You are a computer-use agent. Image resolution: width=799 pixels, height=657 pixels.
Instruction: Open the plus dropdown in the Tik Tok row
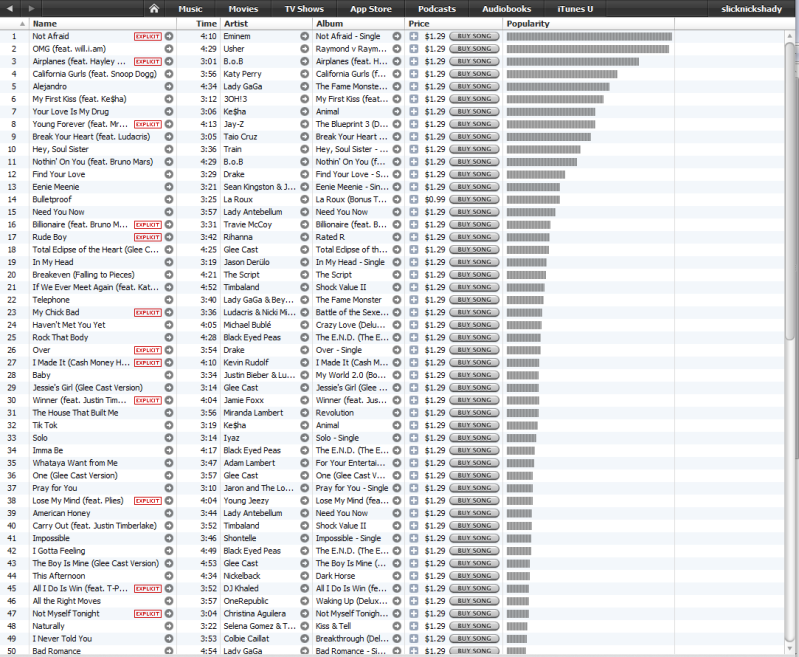pos(414,425)
